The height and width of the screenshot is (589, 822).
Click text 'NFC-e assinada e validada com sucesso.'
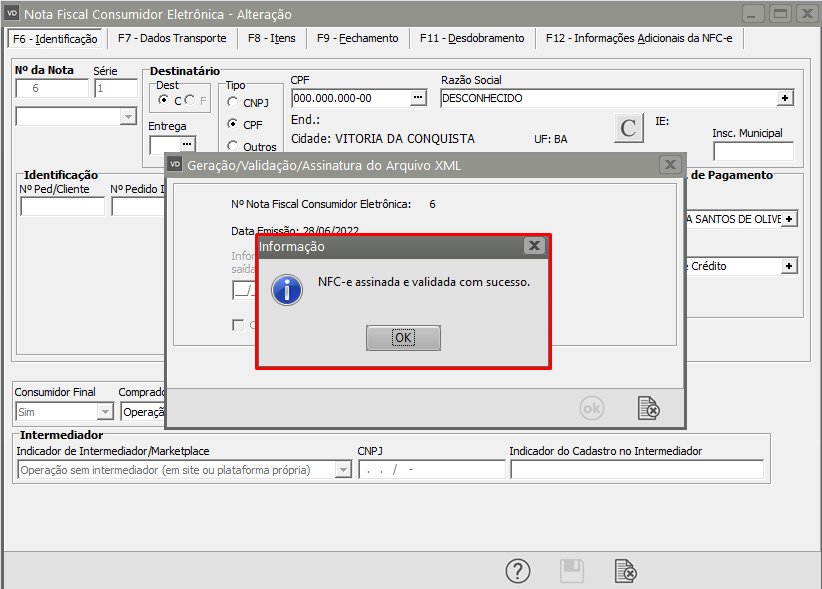point(424,282)
